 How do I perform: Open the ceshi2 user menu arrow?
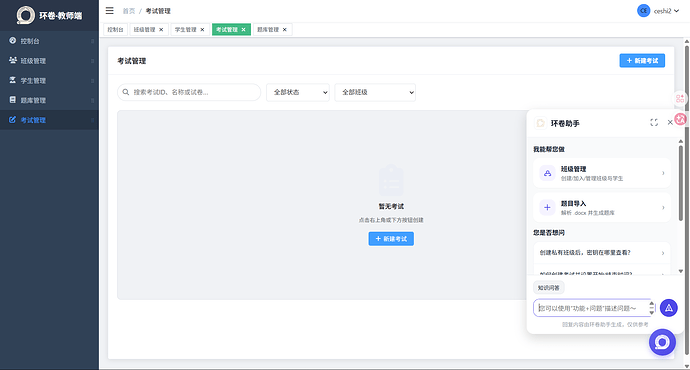(x=676, y=11)
